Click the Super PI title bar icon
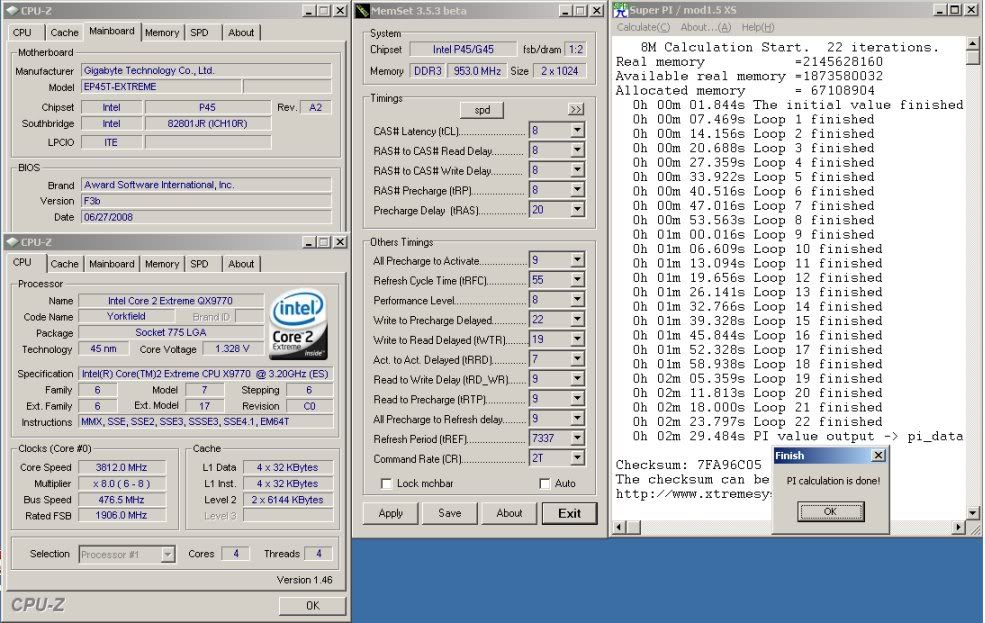Screen dimensions: 985x623 621,10
